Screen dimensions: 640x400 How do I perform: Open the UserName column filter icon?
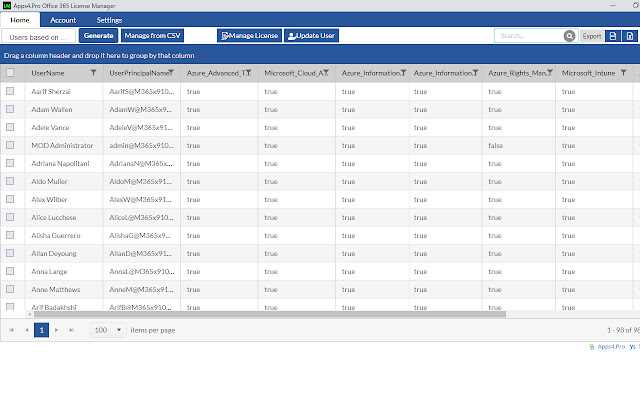(x=93, y=73)
